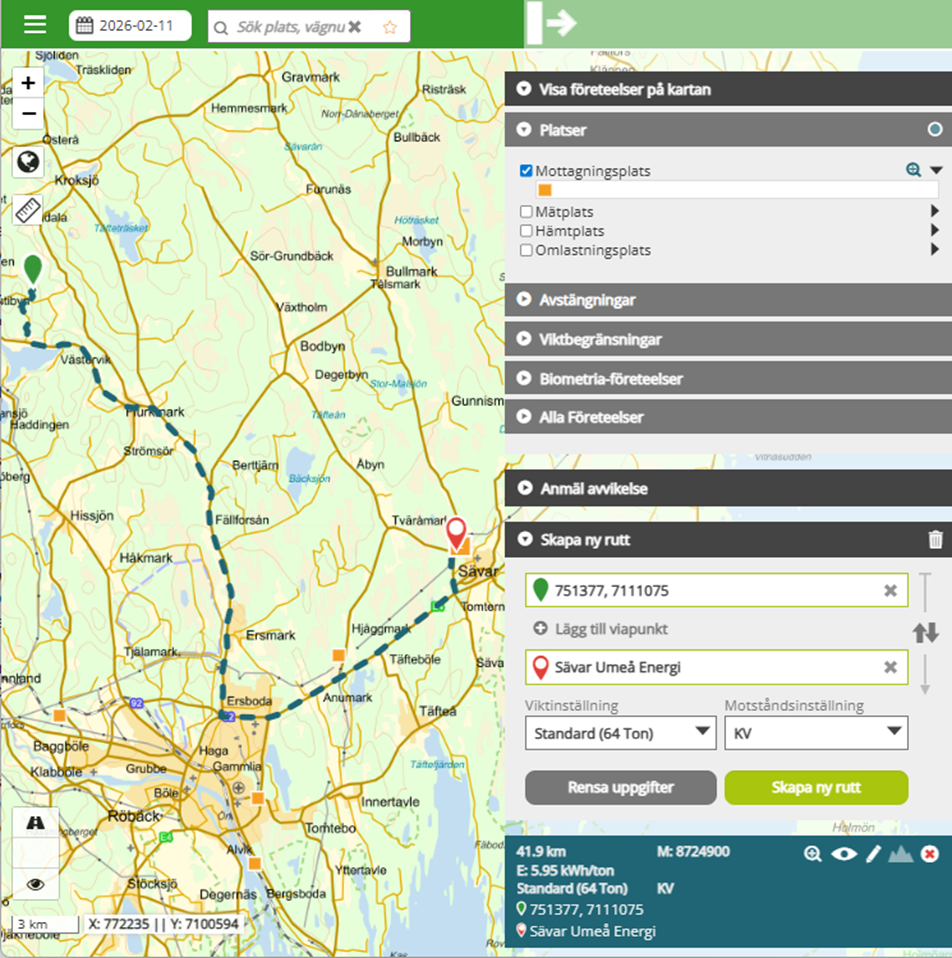Image resolution: width=952 pixels, height=958 pixels.
Task: Open the Viktinställning dropdown
Action: pos(618,733)
